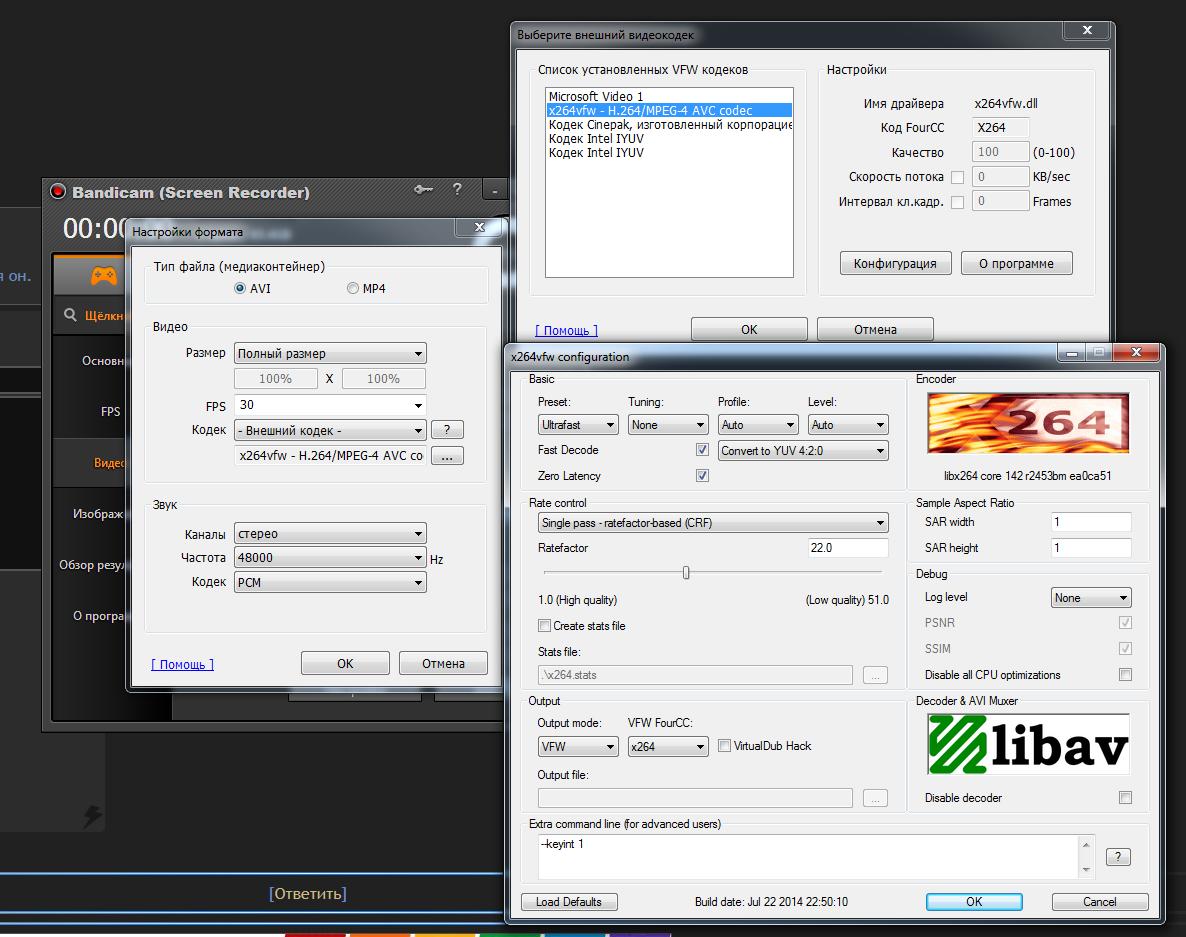Image resolution: width=1186 pixels, height=937 pixels.
Task: Open the Каналы dropdown set to стерео
Action: pyautogui.click(x=330, y=533)
